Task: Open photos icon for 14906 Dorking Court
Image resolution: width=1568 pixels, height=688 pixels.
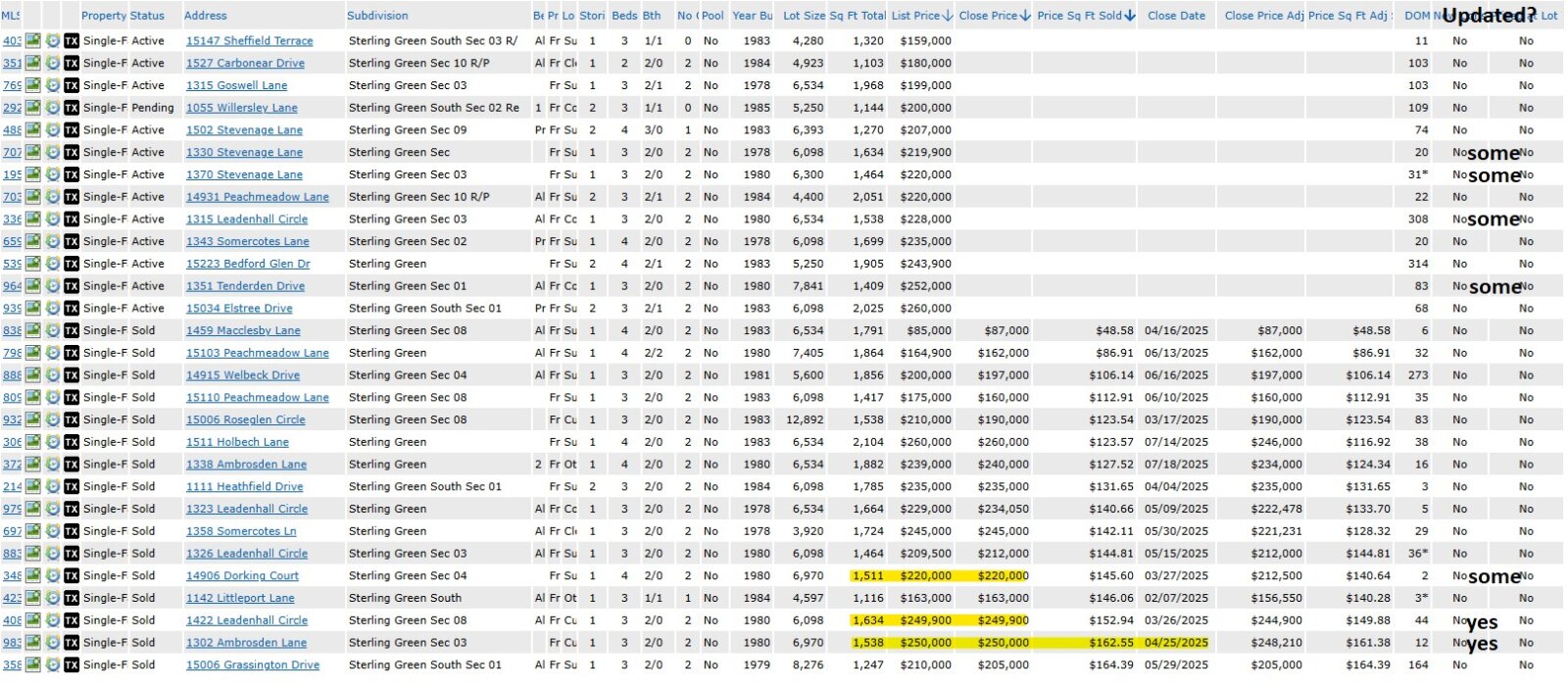Action: pyautogui.click(x=32, y=576)
